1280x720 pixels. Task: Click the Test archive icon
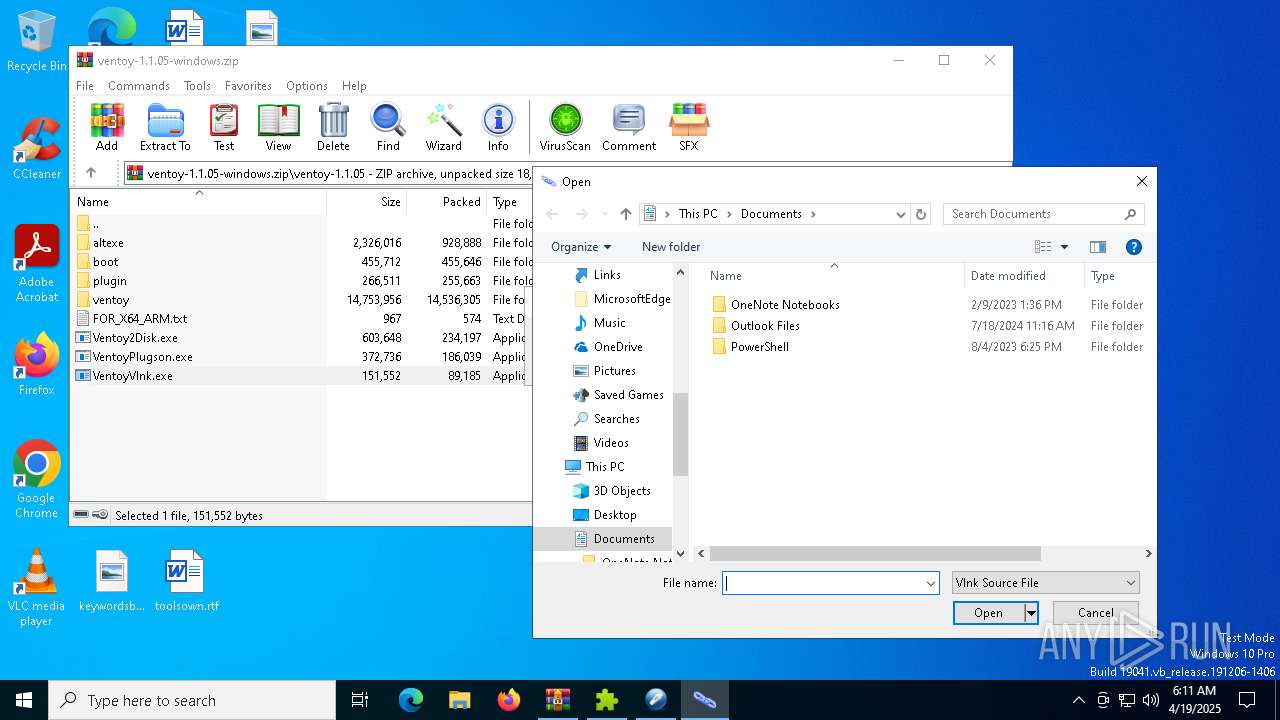click(x=224, y=127)
